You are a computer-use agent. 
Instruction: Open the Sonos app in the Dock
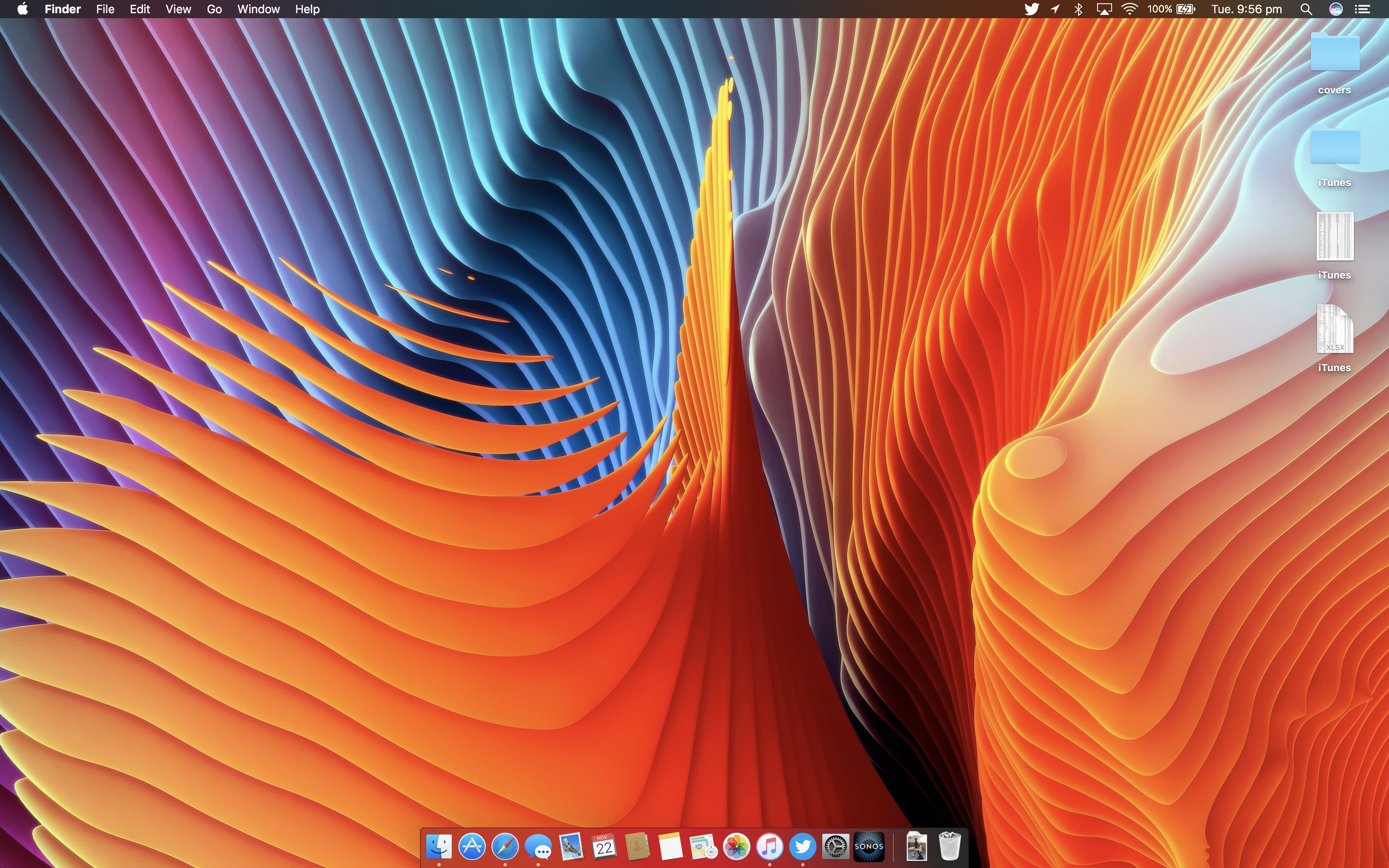tap(869, 846)
